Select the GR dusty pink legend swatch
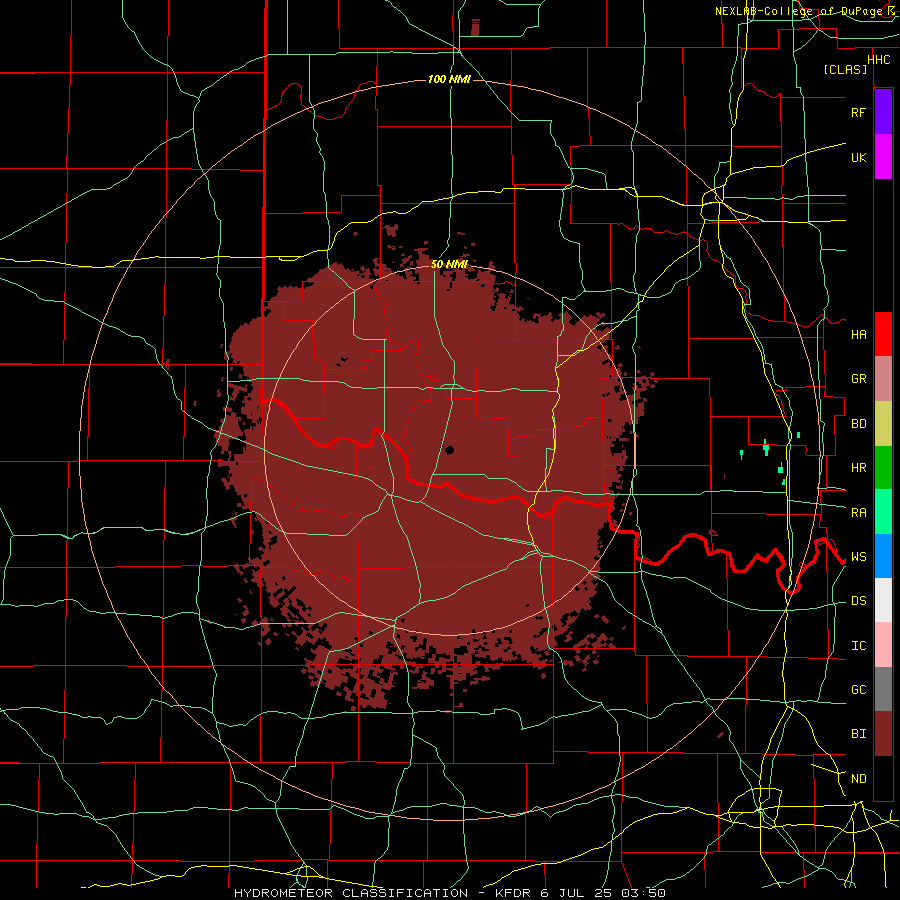Screen dimensions: 900x900 pyautogui.click(x=883, y=379)
